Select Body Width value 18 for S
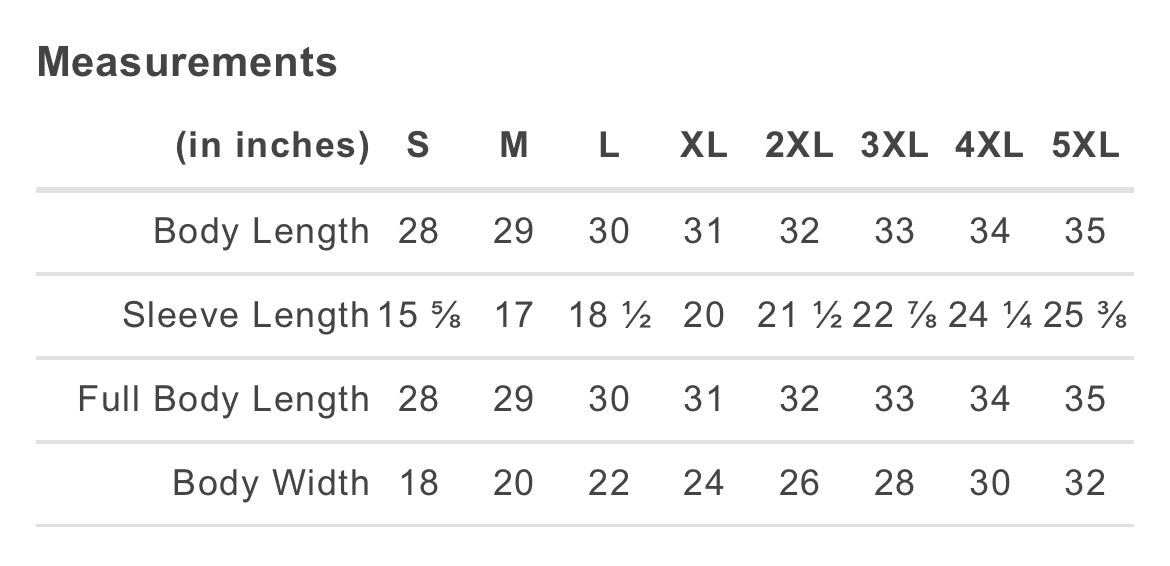Screen dimensions: 1170x566 [x=418, y=483]
